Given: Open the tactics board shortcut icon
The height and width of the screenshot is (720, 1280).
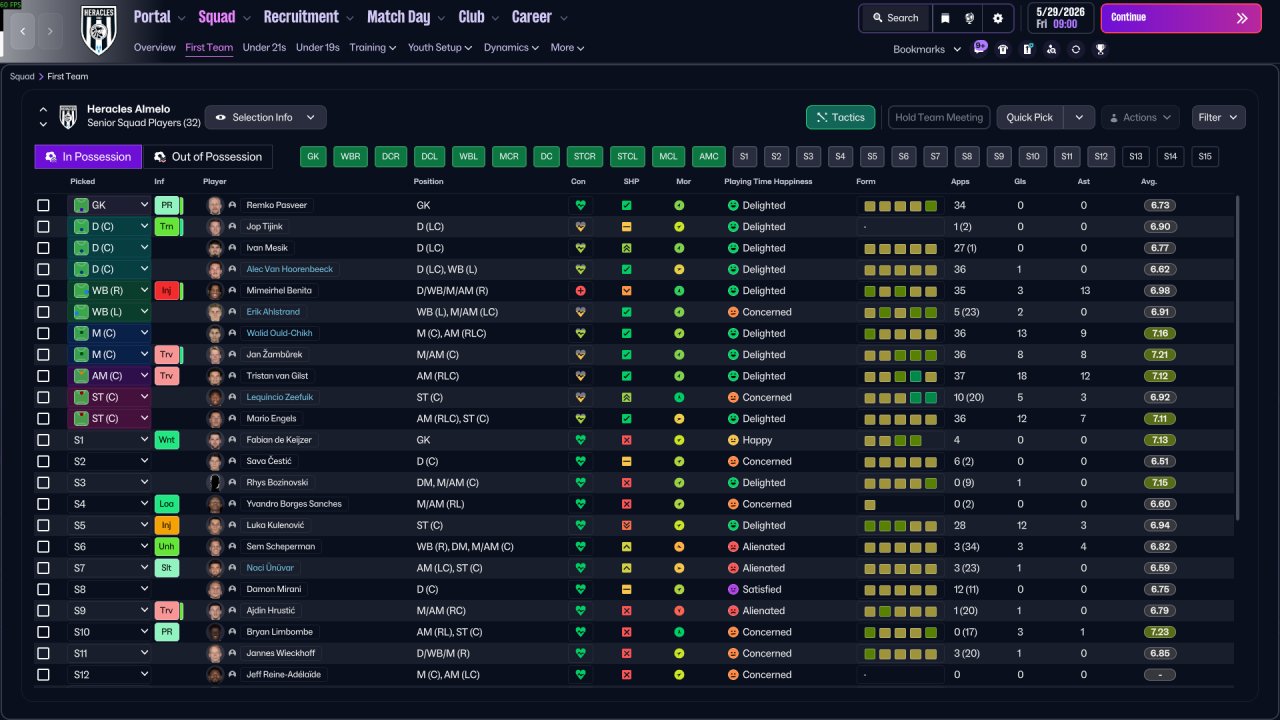Looking at the screenshot, I should tap(1027, 49).
